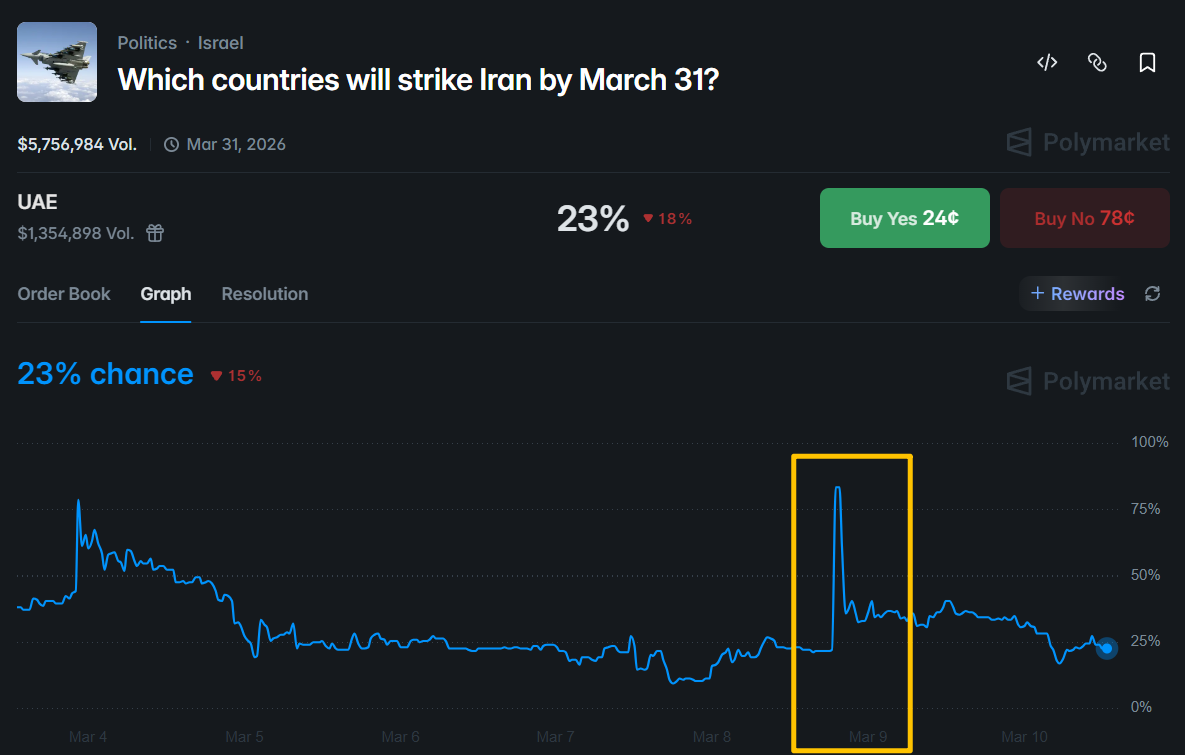This screenshot has width=1185, height=755.
Task: Click the fighter jet market thumbnail
Action: tap(57, 62)
